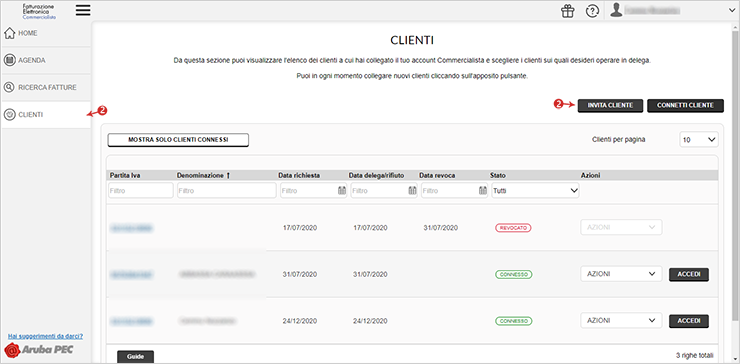Viewport: 740px width, 364px height.
Task: Expand the user account dropdown arrow
Action: point(732,10)
